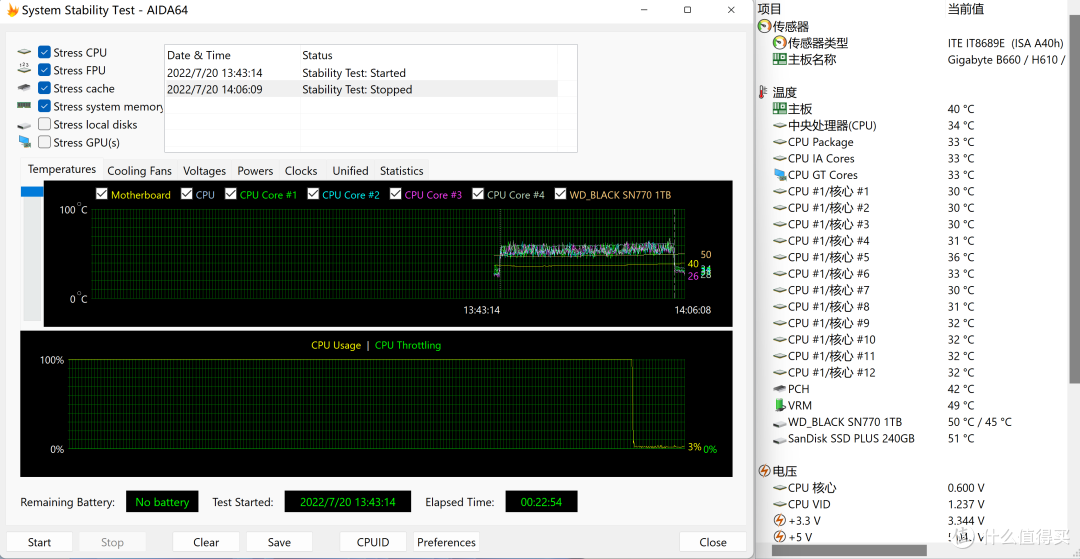The image size is (1080, 559).
Task: Click the CPU Package chip icon
Action: [780, 142]
